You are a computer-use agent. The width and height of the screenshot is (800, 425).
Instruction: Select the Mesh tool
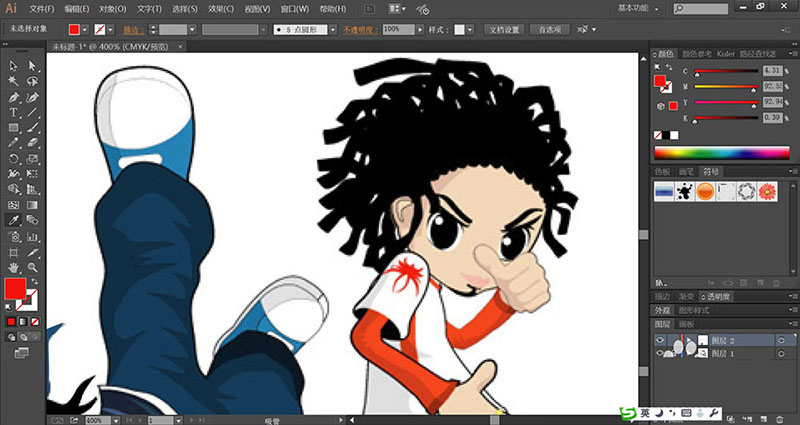coord(14,205)
